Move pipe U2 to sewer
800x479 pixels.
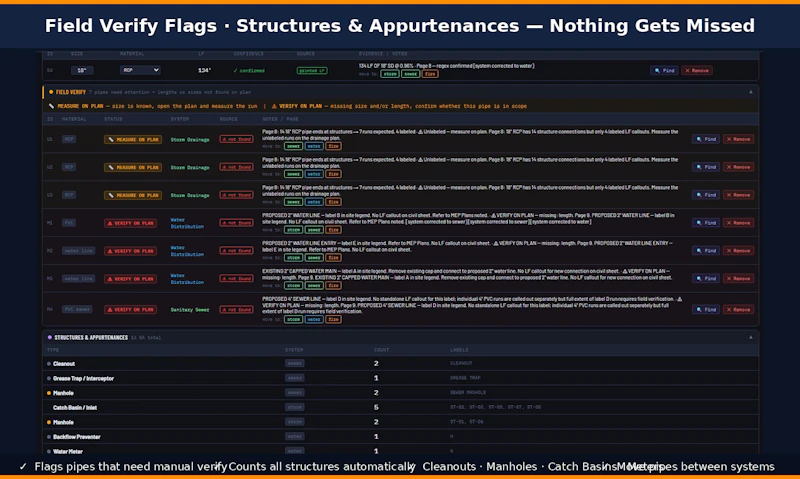[x=293, y=174]
